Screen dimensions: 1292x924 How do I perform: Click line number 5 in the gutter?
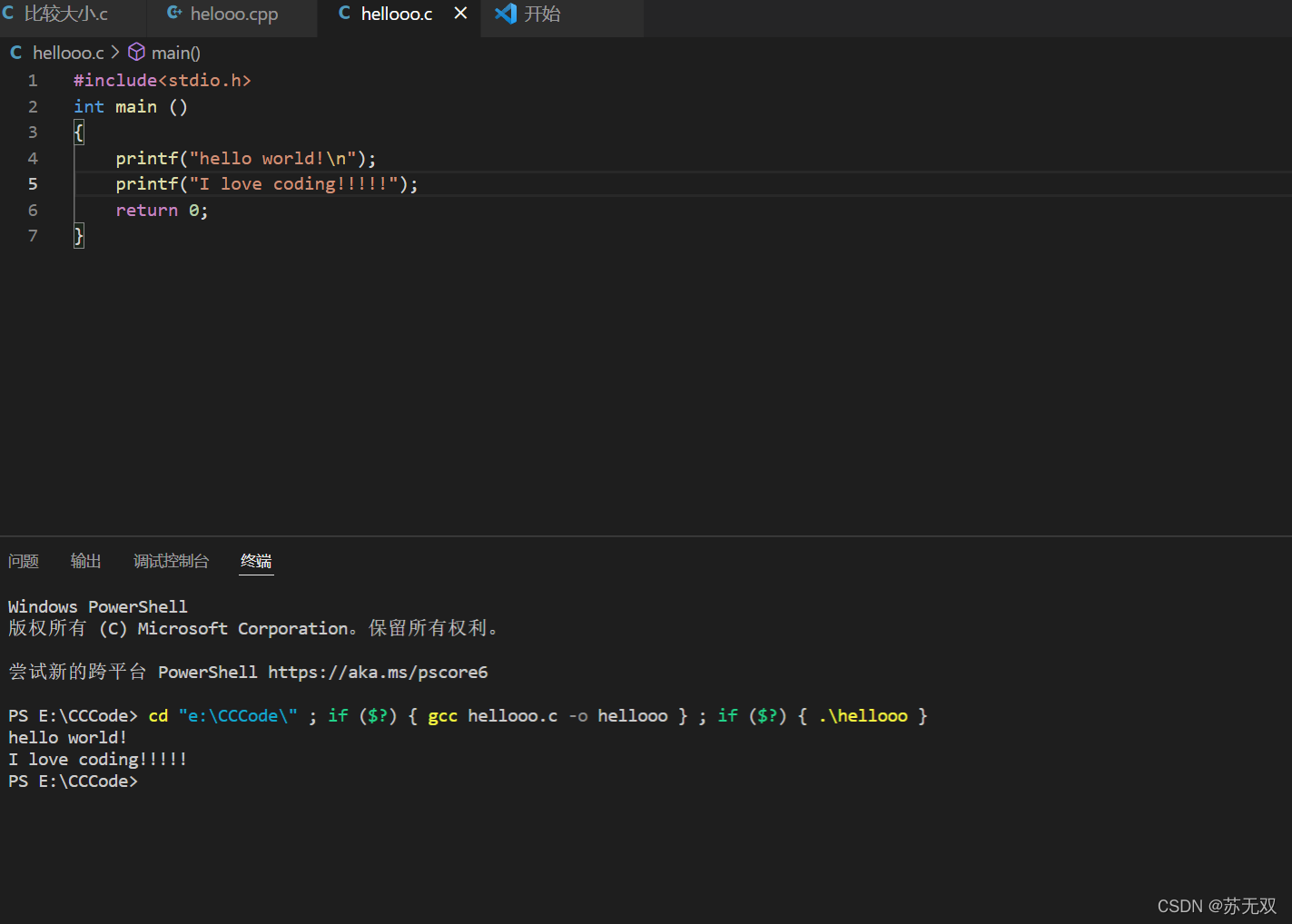click(x=33, y=184)
